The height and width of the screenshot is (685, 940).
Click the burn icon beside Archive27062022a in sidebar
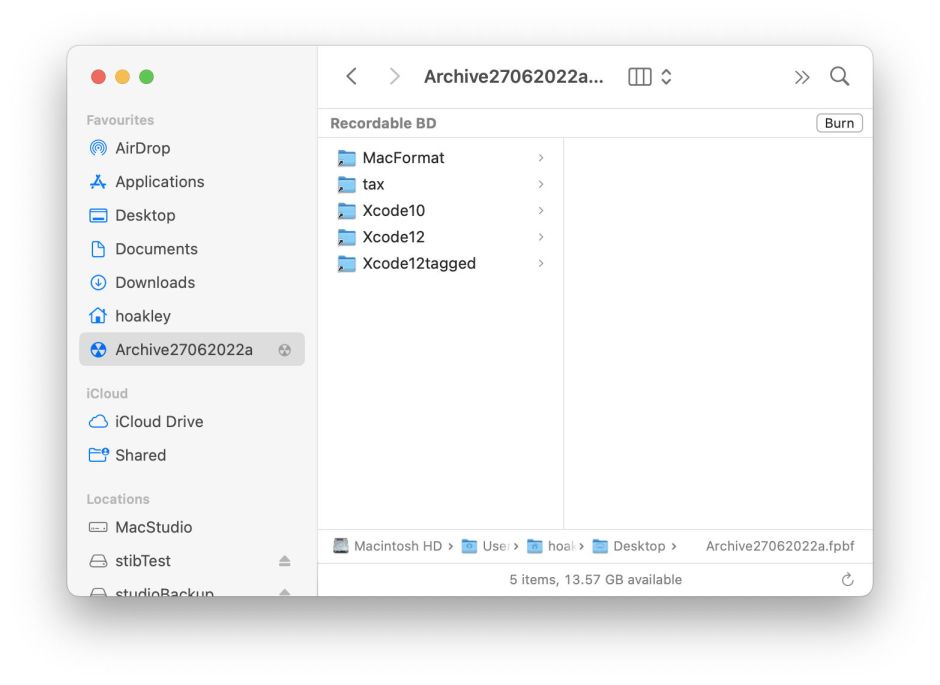(285, 350)
